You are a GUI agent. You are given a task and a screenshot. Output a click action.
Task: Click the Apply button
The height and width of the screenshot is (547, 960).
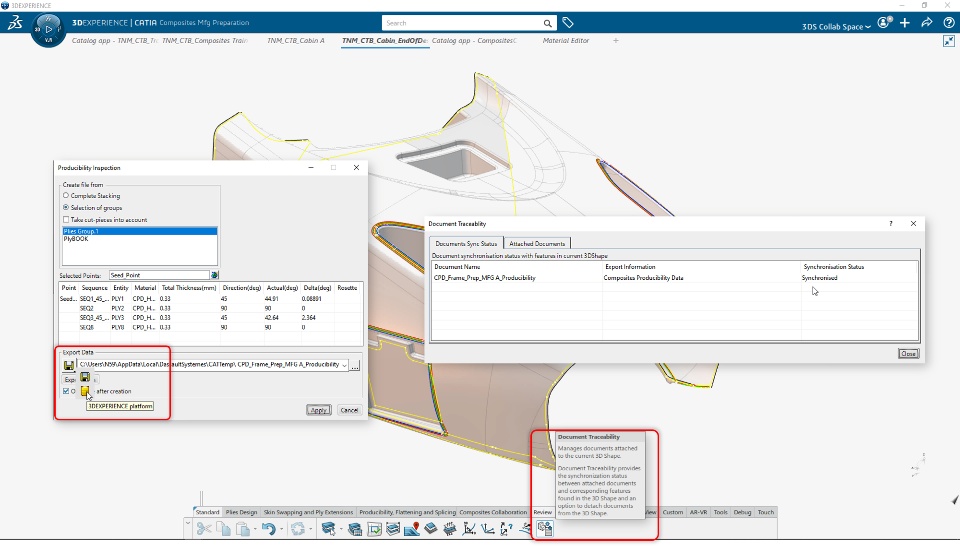(x=318, y=410)
